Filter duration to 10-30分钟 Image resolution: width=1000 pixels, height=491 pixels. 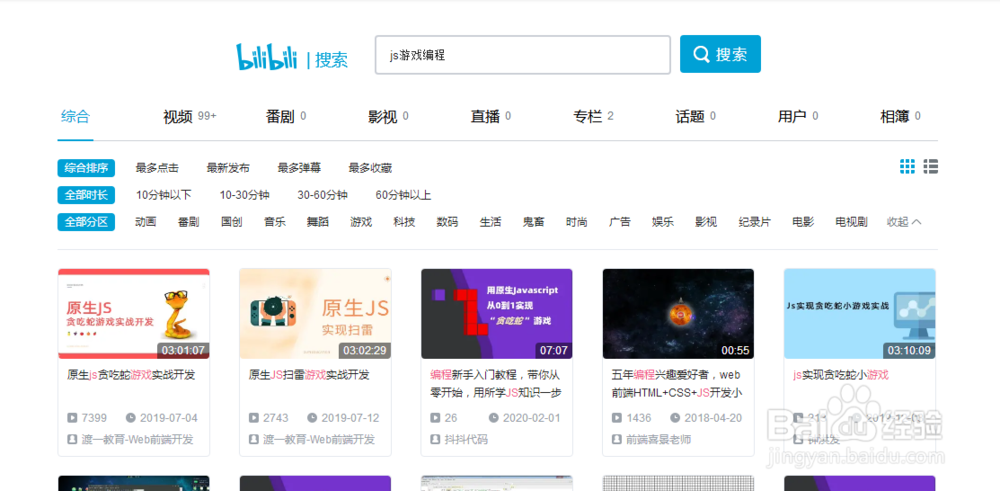[244, 195]
